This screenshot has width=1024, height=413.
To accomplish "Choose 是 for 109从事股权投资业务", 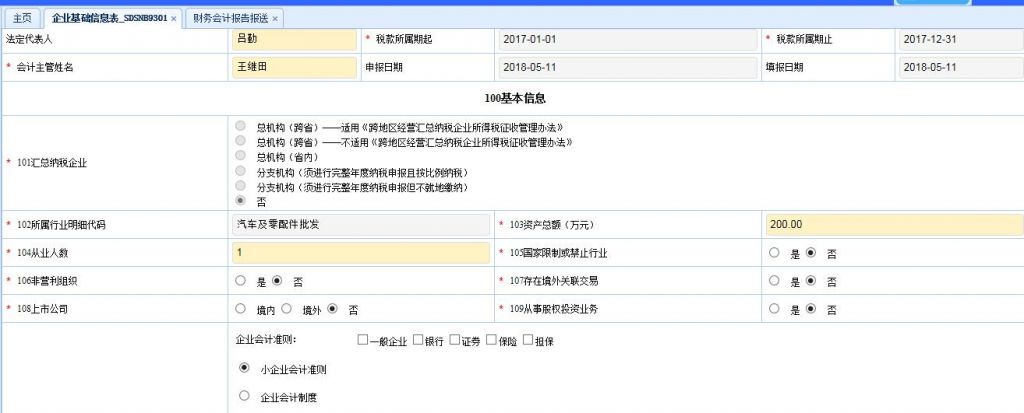I will (774, 309).
